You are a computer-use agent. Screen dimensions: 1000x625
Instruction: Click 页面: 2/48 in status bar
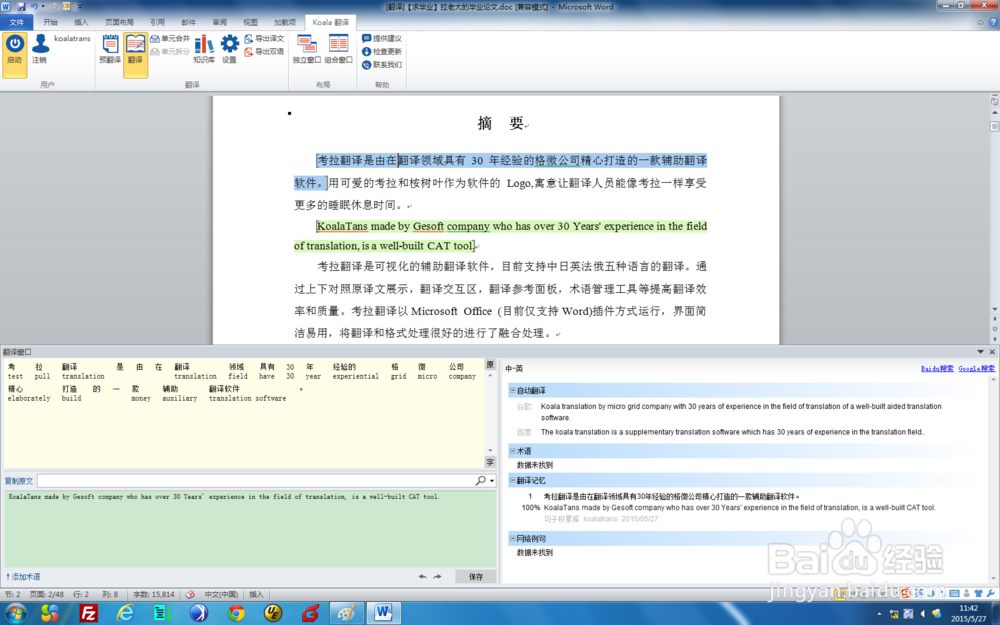[47, 594]
